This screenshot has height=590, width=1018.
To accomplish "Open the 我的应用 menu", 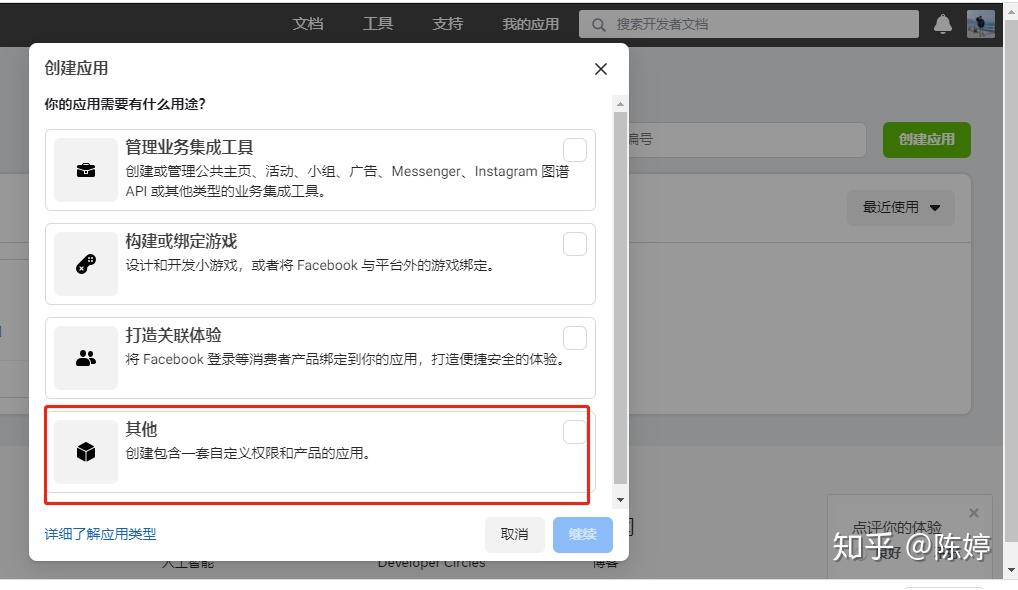I will pyautogui.click(x=529, y=23).
